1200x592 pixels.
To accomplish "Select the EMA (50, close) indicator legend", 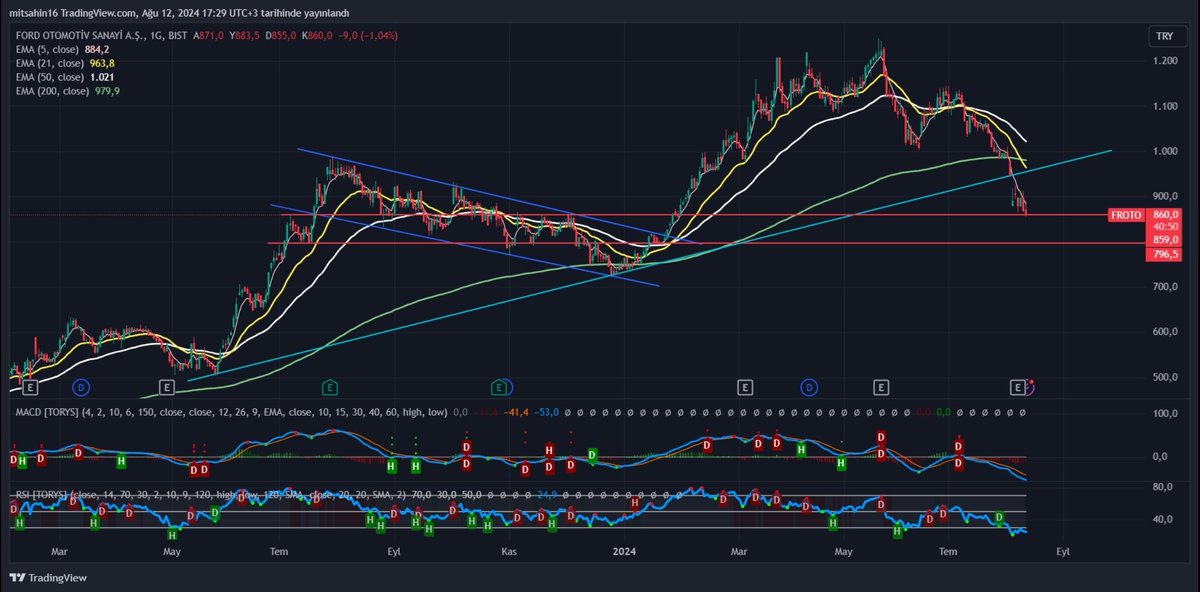I will tap(50, 76).
